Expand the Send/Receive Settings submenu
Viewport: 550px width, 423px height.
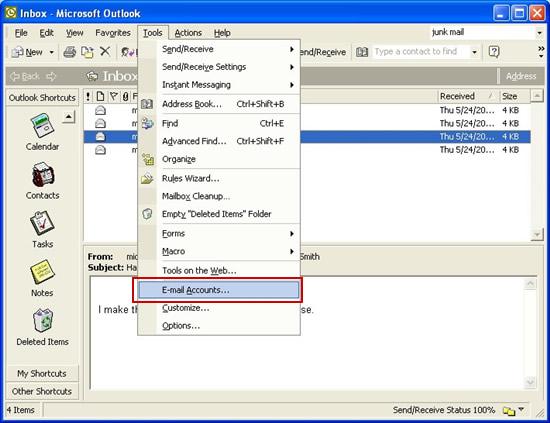[x=292, y=67]
